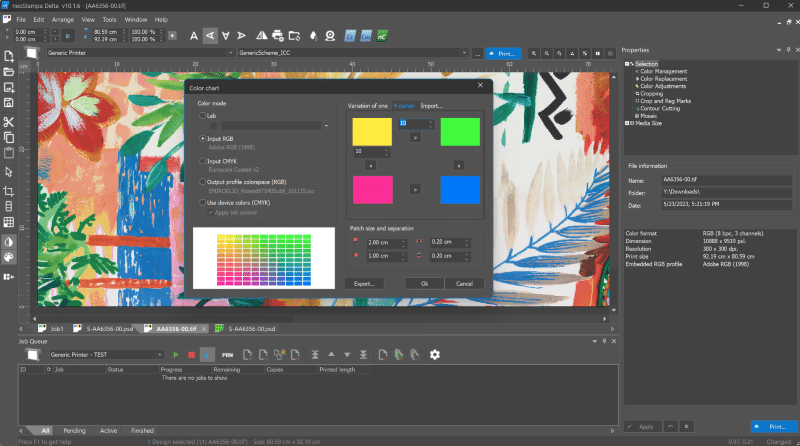Click the 2.00 cm patch size field
Viewport: 800px width, 446px height.
point(384,242)
